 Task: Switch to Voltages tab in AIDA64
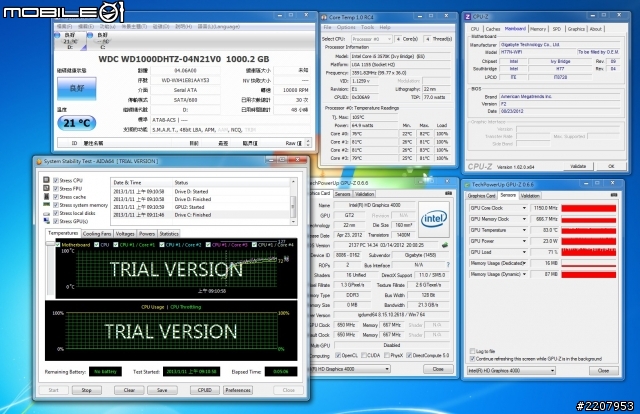tap(125, 234)
